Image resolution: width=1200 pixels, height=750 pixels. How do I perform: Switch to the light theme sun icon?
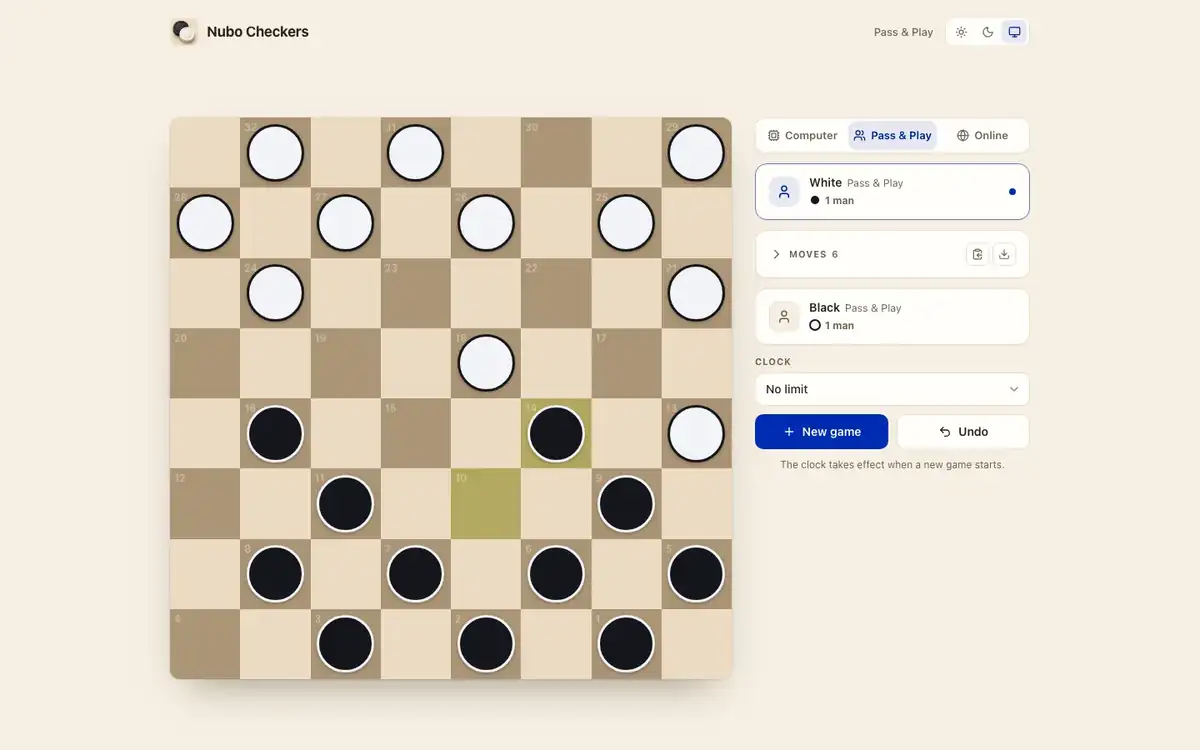click(961, 32)
